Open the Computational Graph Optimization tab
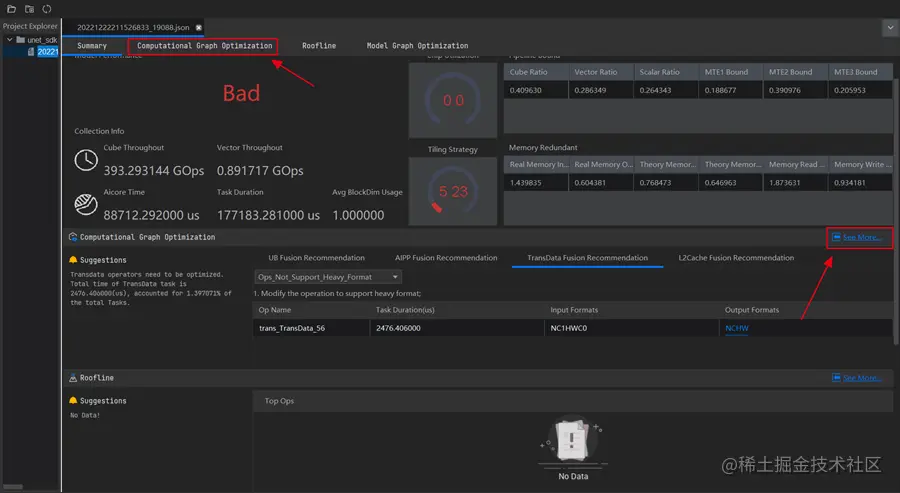This screenshot has height=493, width=900. coord(204,46)
